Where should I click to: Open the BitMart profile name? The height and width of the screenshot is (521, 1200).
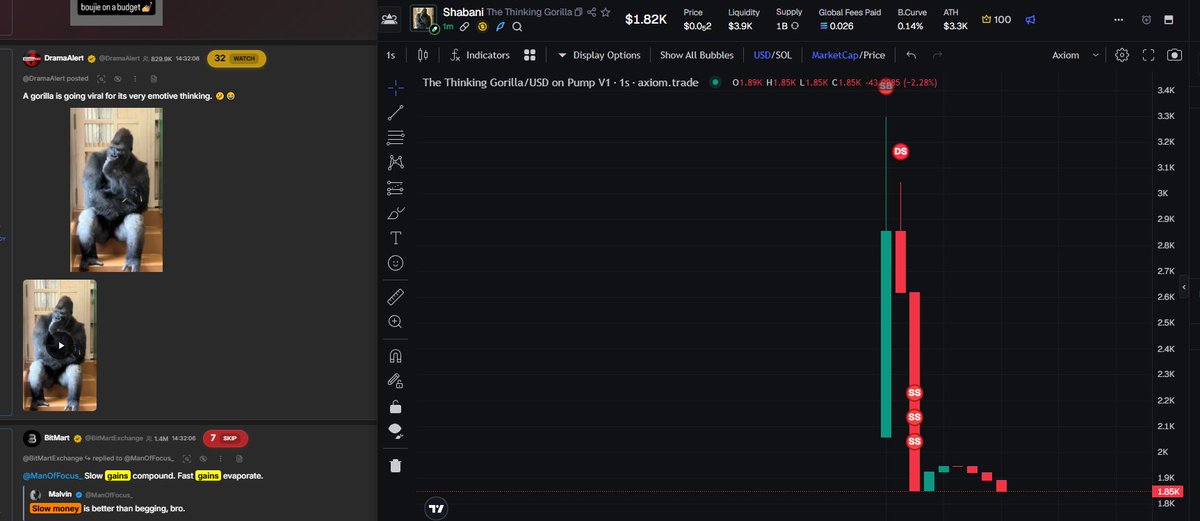[55, 438]
